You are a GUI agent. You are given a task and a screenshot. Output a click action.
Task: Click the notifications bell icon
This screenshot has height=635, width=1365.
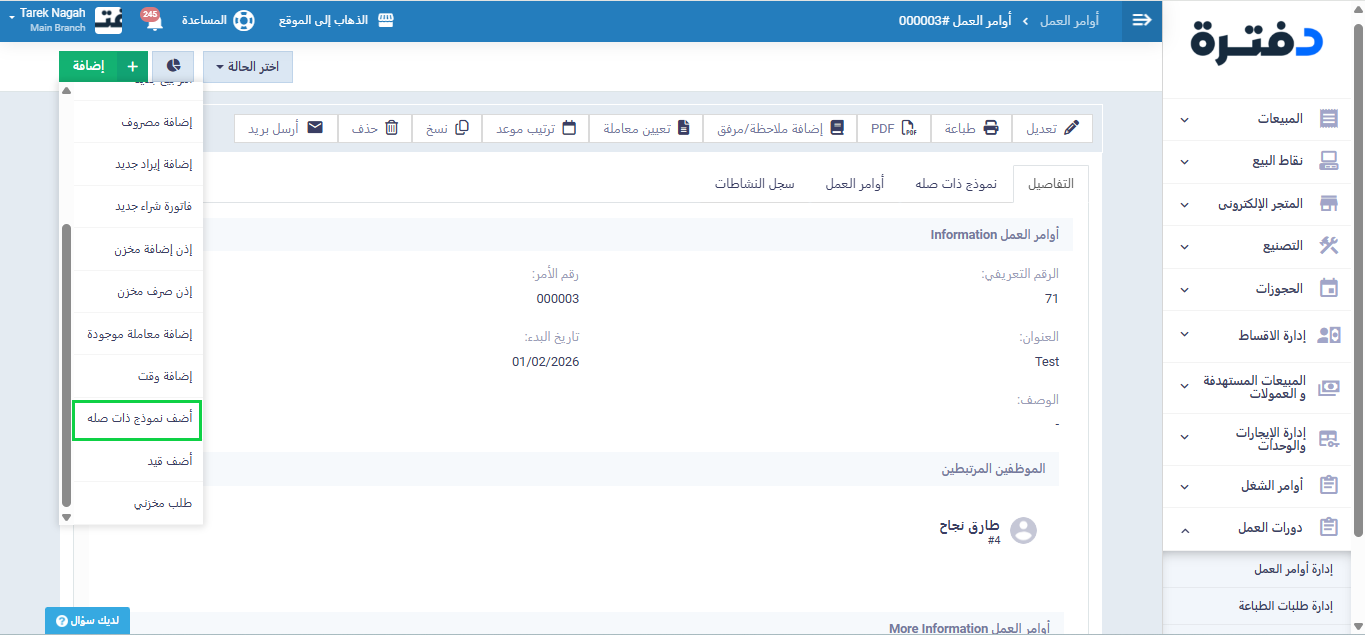point(153,22)
